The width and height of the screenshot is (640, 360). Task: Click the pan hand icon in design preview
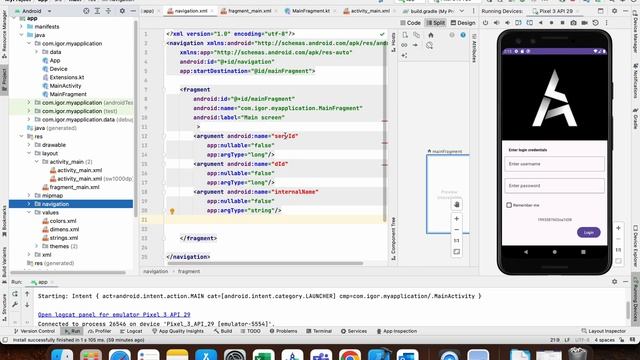click(457, 204)
